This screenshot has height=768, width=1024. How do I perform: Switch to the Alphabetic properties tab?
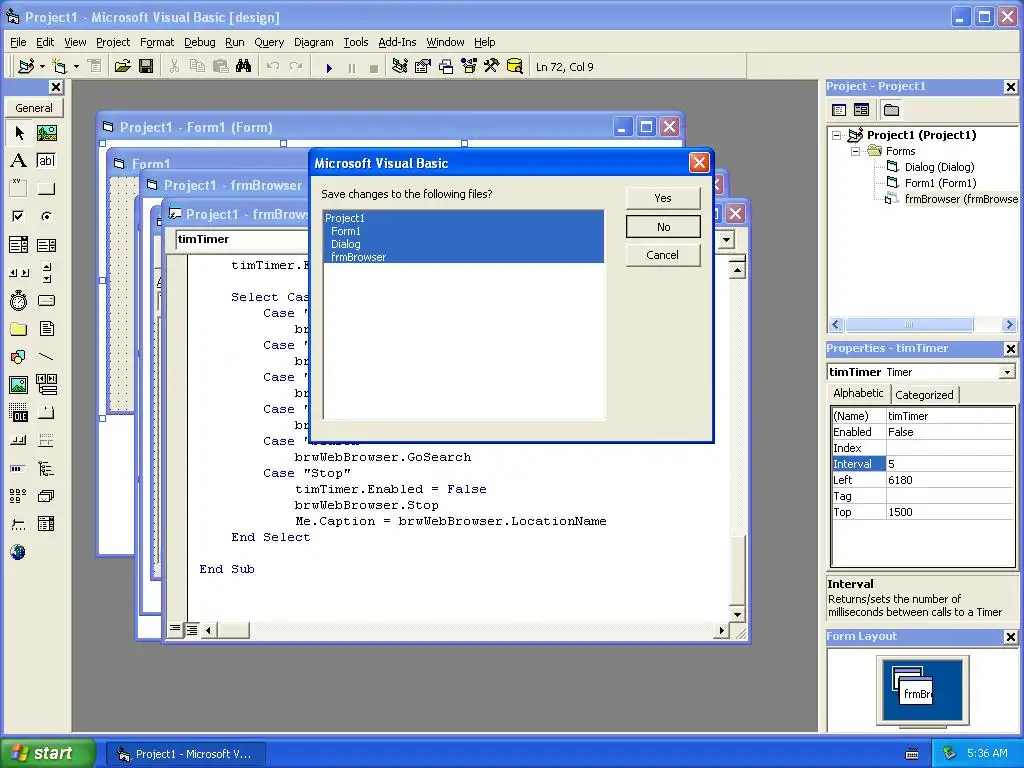click(858, 393)
